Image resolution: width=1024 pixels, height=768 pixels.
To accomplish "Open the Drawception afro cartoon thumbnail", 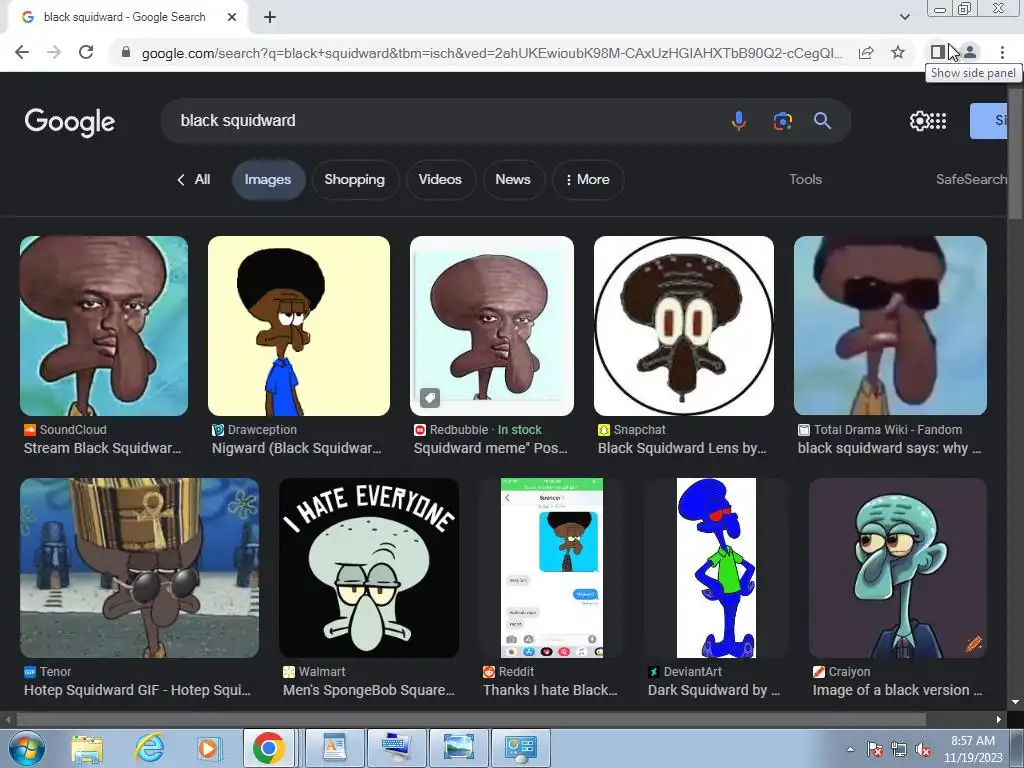I will [x=299, y=326].
